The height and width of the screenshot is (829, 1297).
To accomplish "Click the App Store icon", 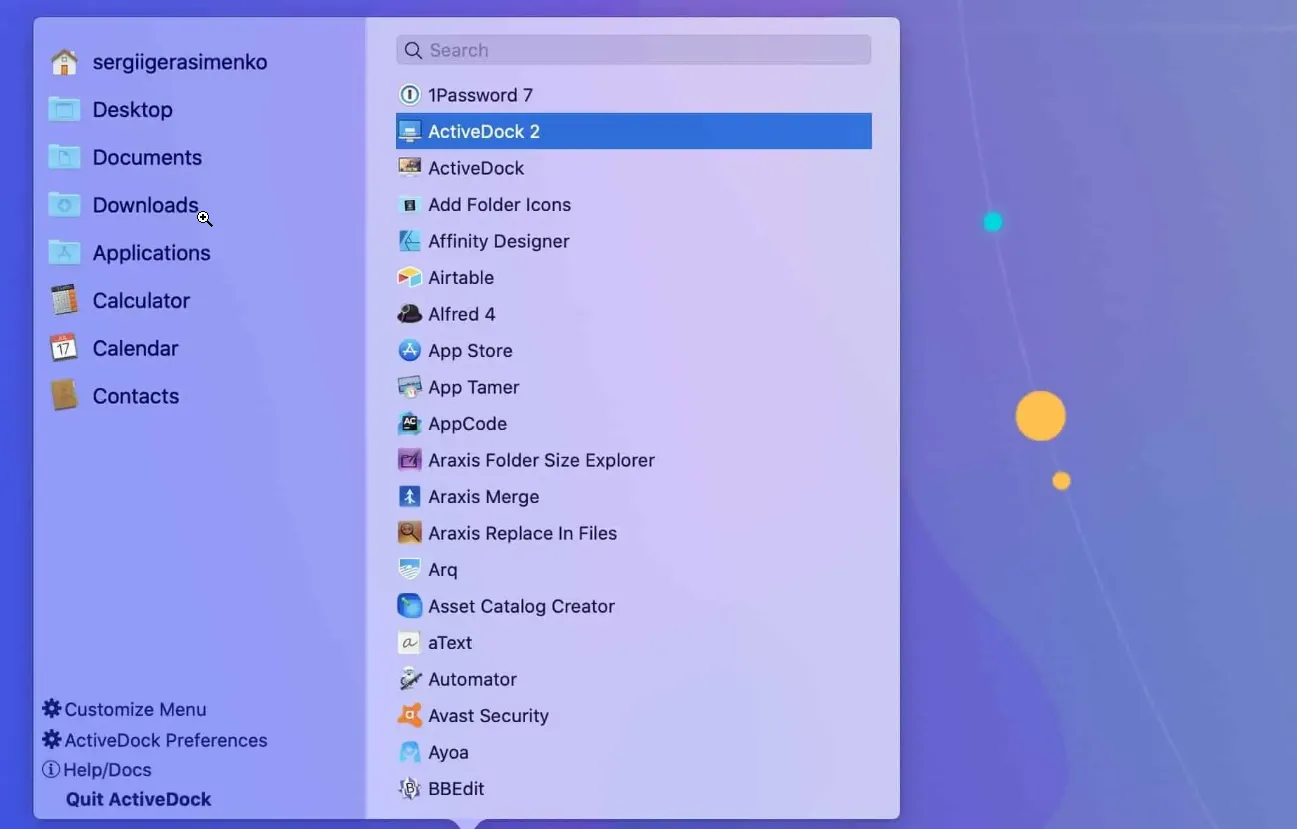I will tap(409, 351).
